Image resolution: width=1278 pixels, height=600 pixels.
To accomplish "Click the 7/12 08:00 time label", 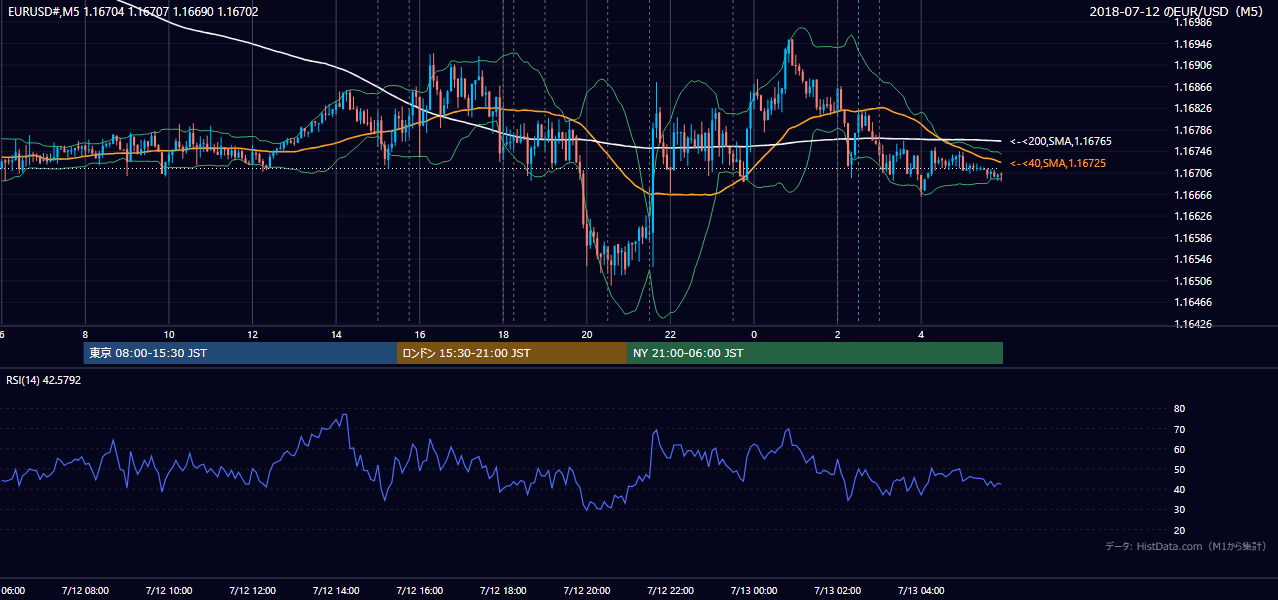I will click(84, 590).
